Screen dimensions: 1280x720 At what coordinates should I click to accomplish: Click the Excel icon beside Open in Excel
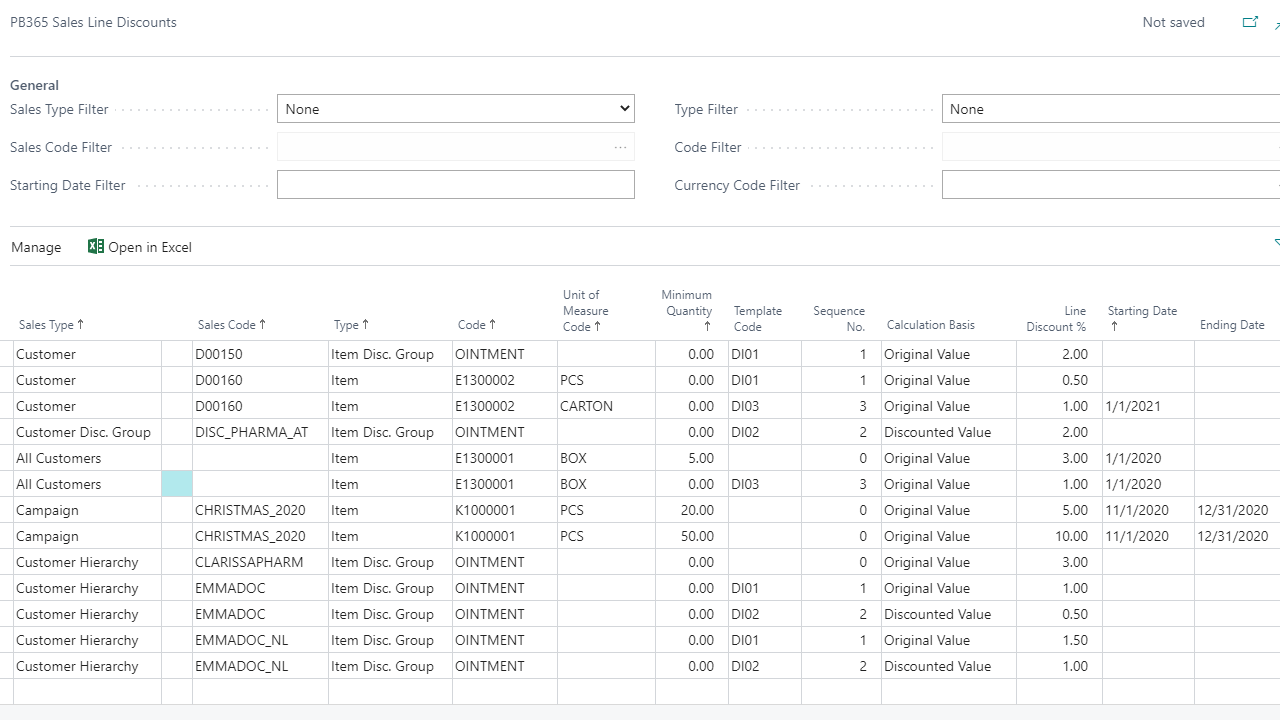click(x=96, y=246)
